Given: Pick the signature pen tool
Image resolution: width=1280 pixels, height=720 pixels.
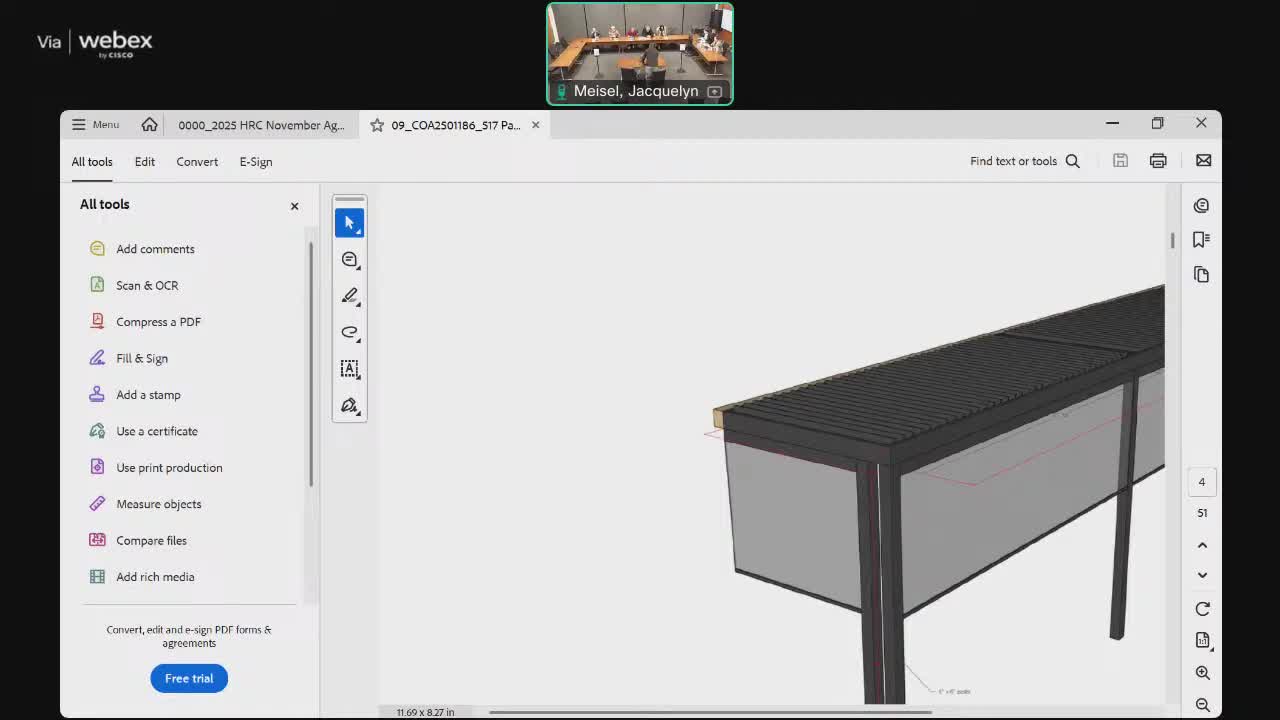Looking at the screenshot, I should pyautogui.click(x=349, y=405).
